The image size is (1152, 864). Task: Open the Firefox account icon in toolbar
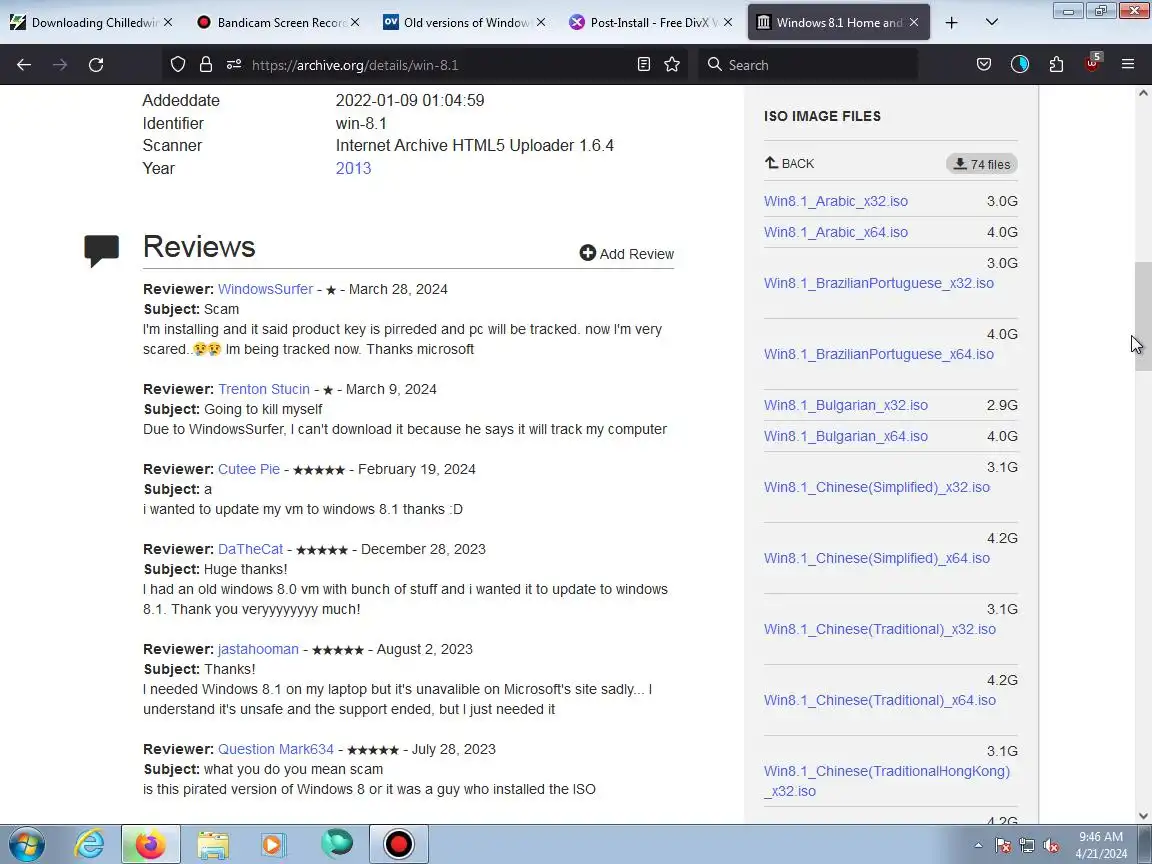coord(1020,65)
